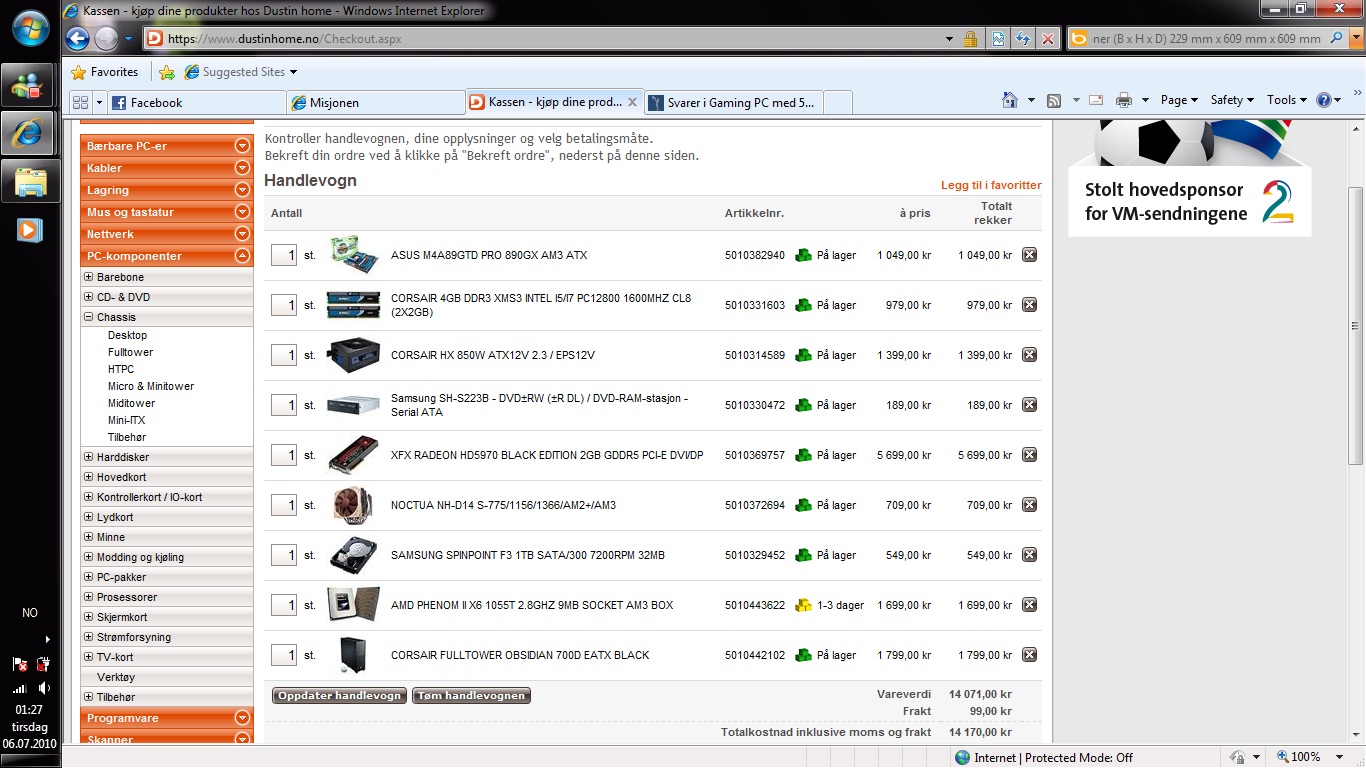Collapse the Chassis category

click(x=89, y=317)
